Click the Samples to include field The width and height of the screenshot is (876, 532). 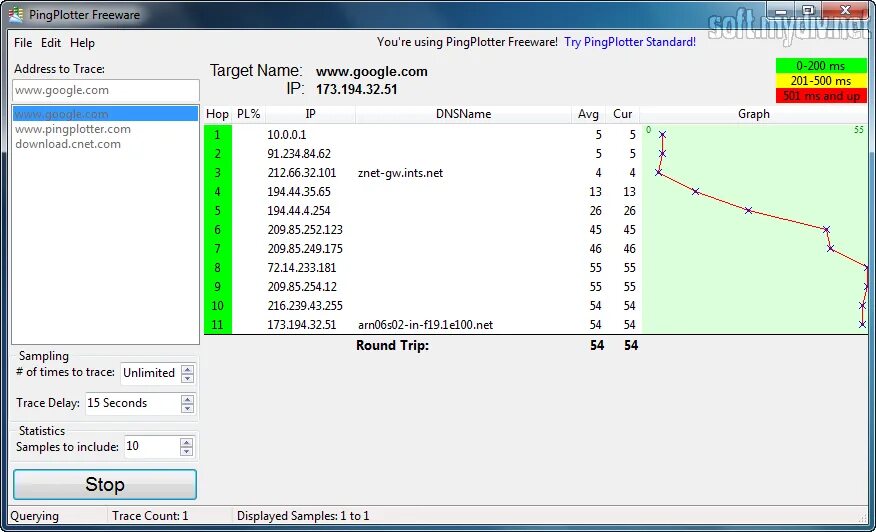[x=152, y=446]
